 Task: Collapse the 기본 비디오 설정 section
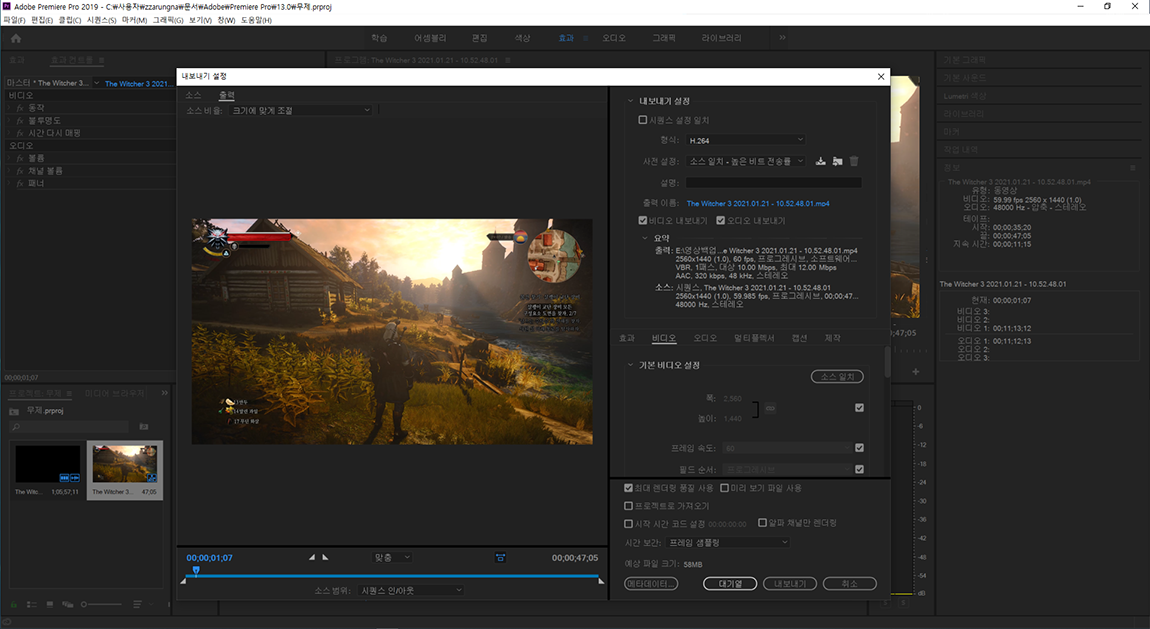click(x=630, y=365)
